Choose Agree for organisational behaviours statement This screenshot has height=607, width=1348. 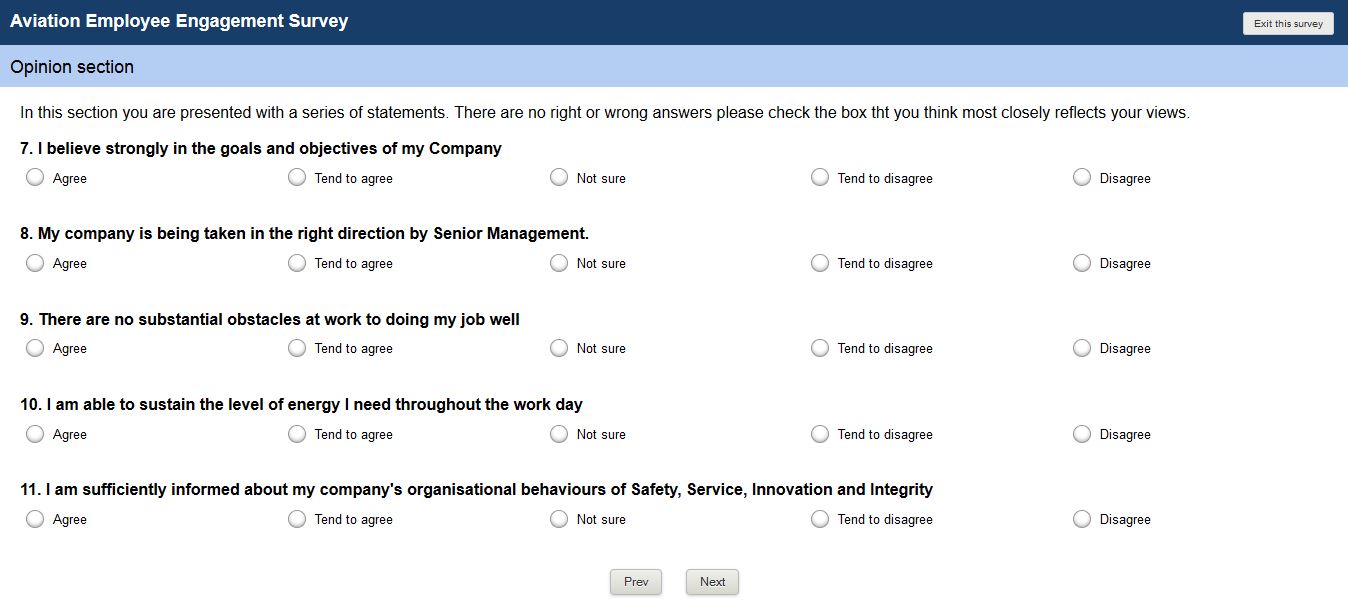click(35, 519)
